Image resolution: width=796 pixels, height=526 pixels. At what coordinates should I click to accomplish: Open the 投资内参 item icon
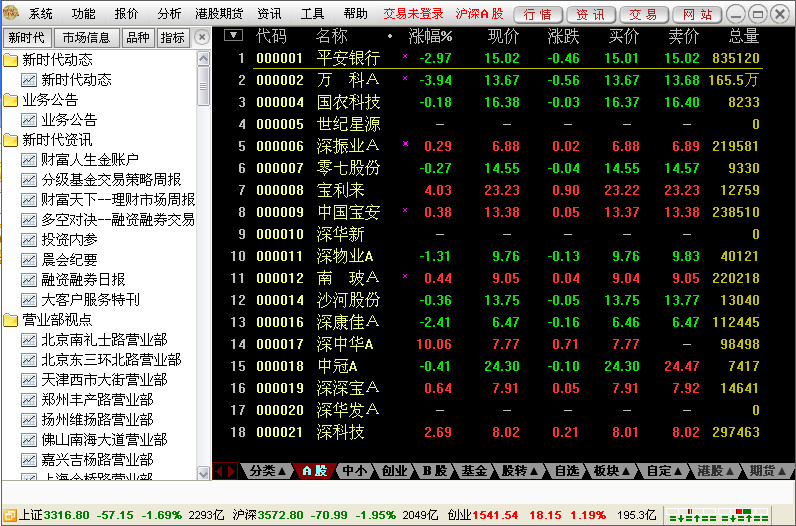pos(29,240)
